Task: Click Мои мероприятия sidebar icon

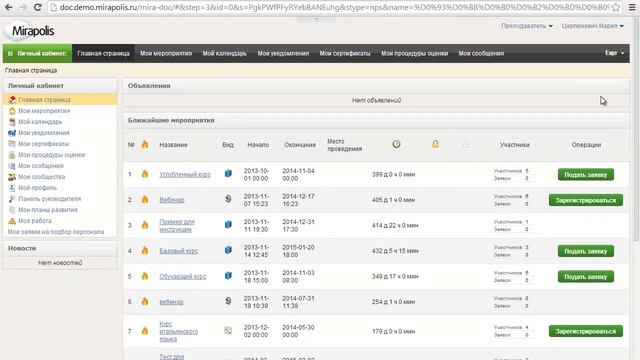Action: click(12, 111)
